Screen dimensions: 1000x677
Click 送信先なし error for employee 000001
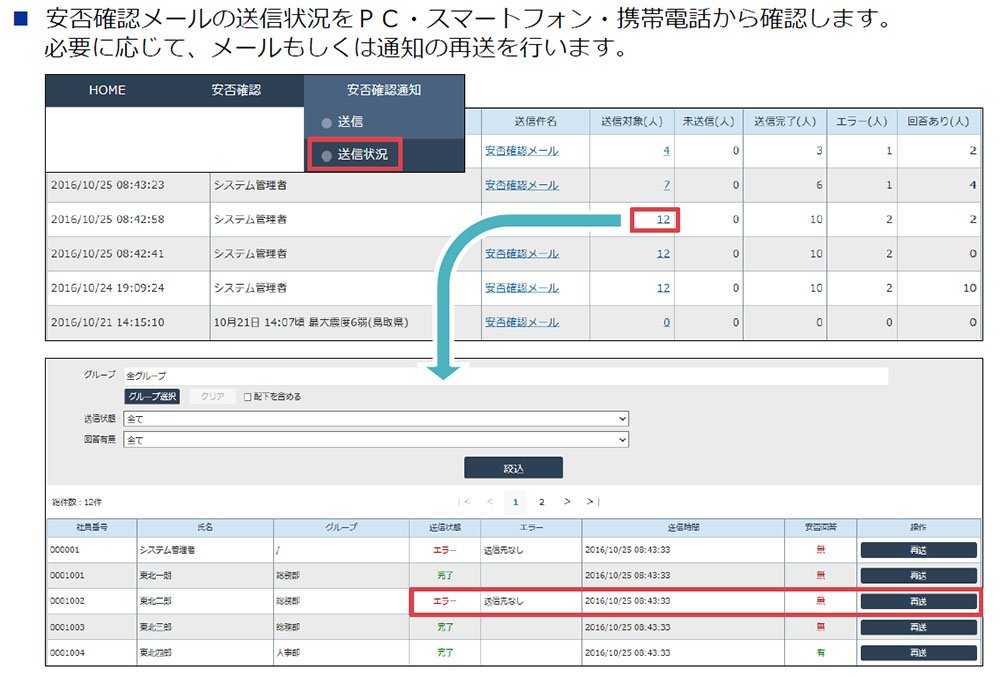pyautogui.click(x=503, y=550)
